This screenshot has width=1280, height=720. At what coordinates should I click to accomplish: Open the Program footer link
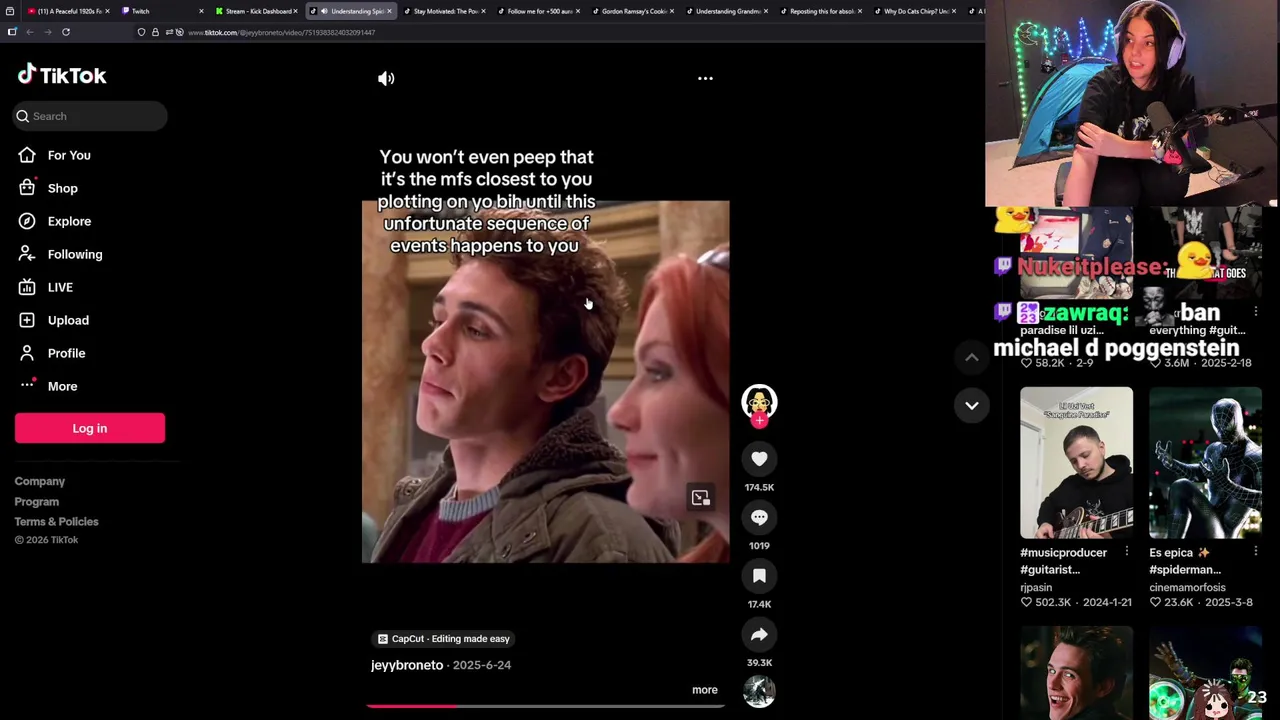click(37, 501)
